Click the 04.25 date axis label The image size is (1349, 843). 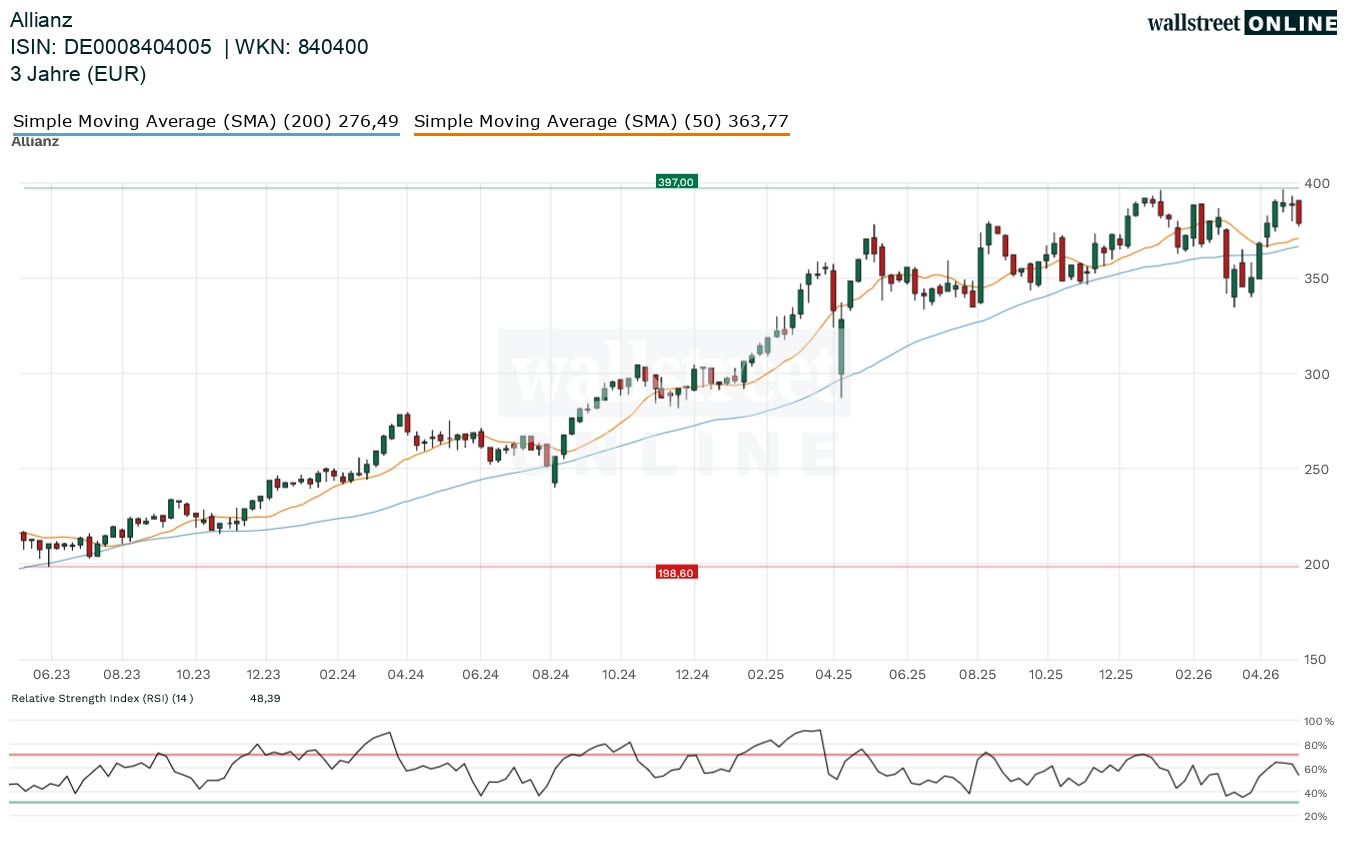(x=834, y=675)
